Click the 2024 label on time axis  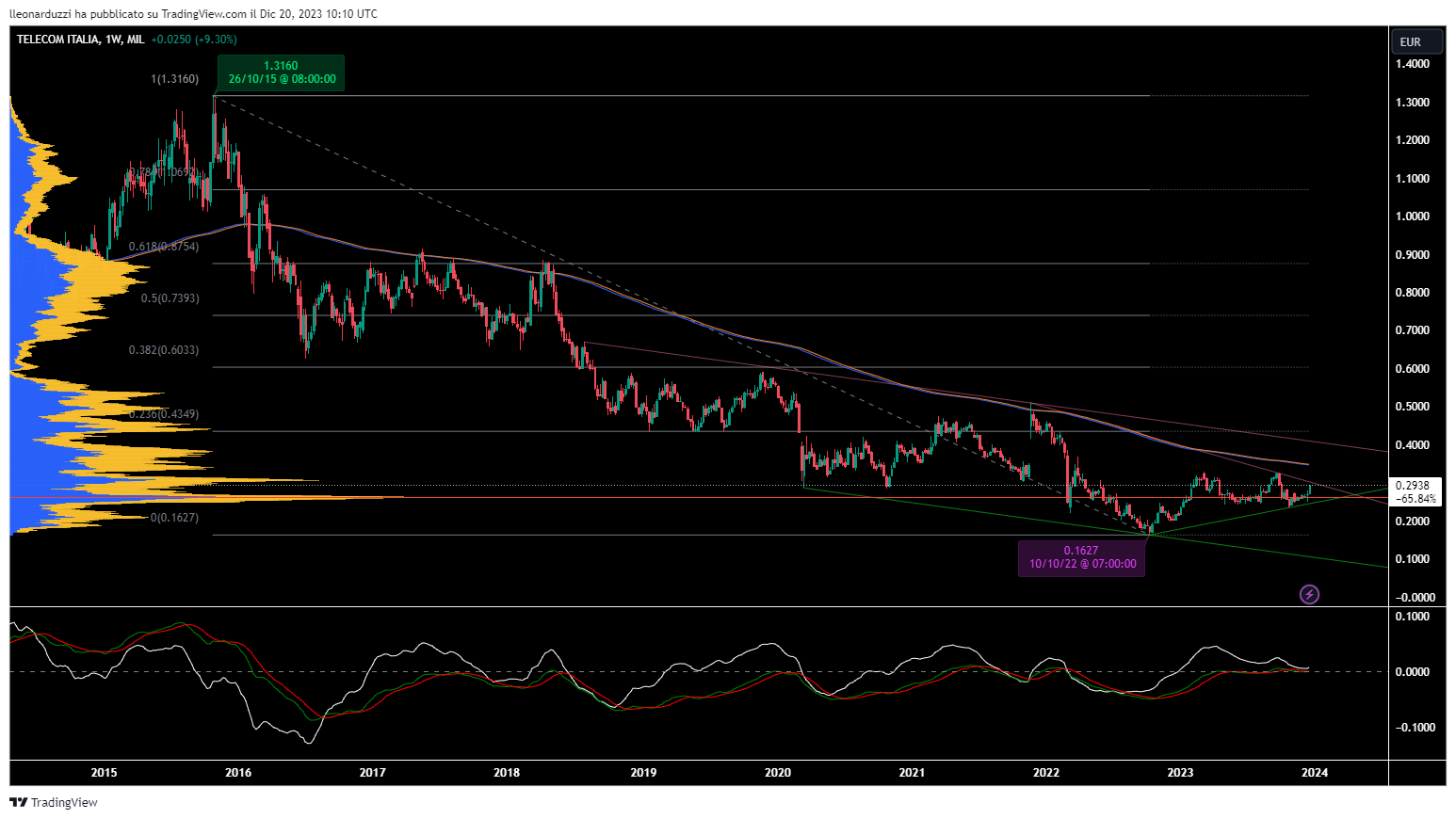(x=1315, y=773)
